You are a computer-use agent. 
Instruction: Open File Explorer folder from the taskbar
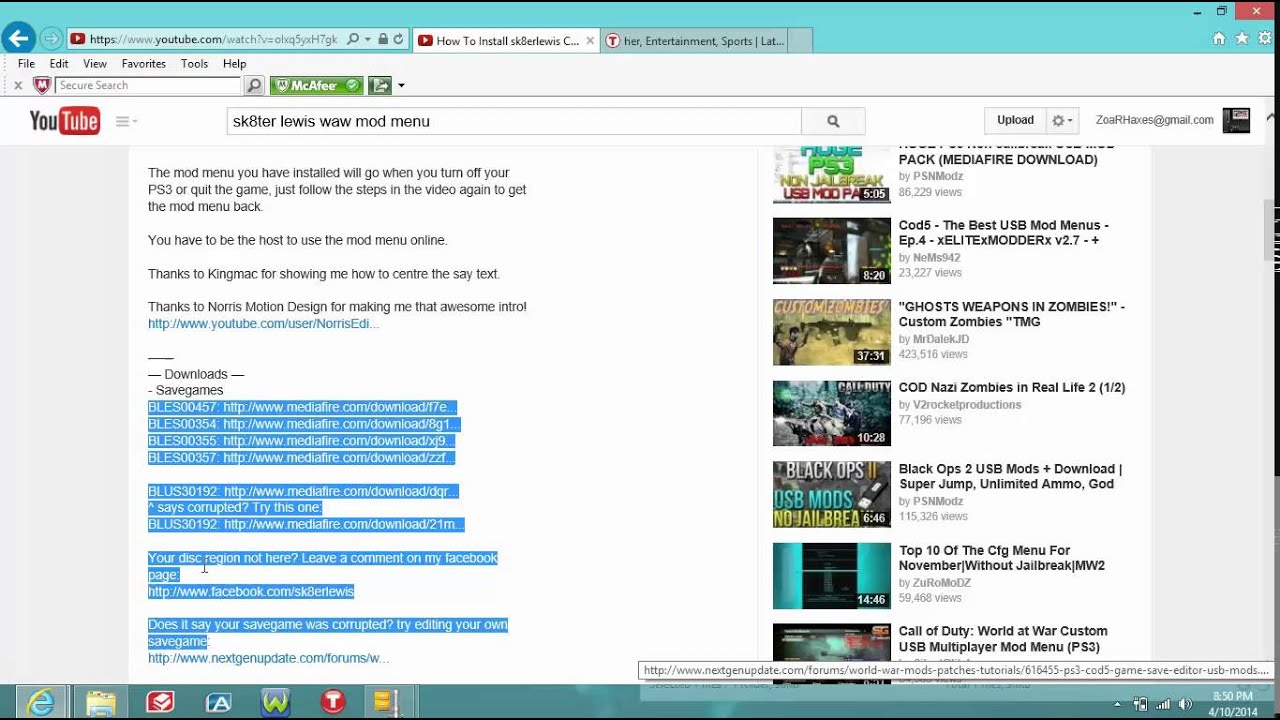[100, 703]
